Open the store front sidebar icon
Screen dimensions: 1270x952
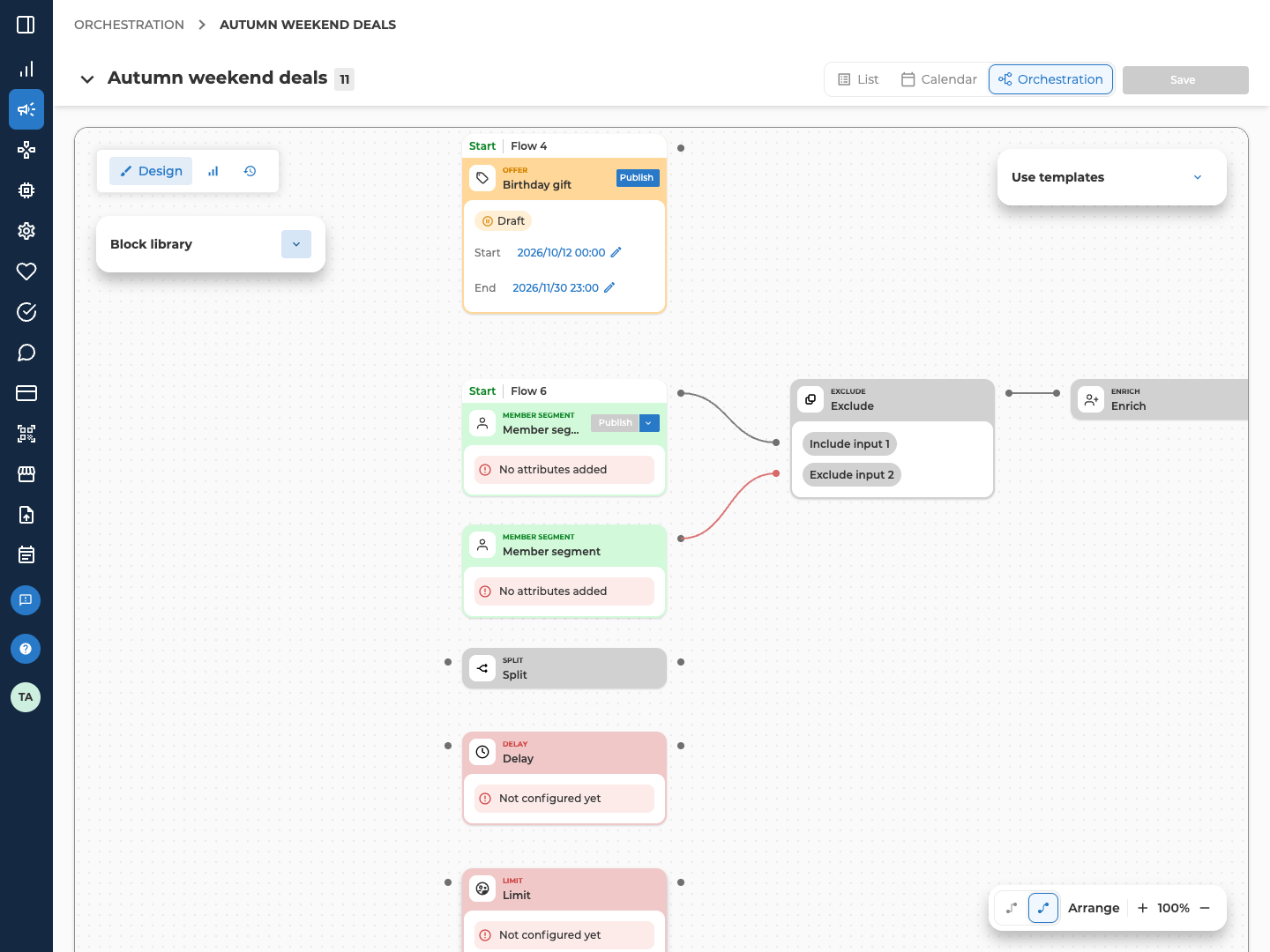point(26,474)
